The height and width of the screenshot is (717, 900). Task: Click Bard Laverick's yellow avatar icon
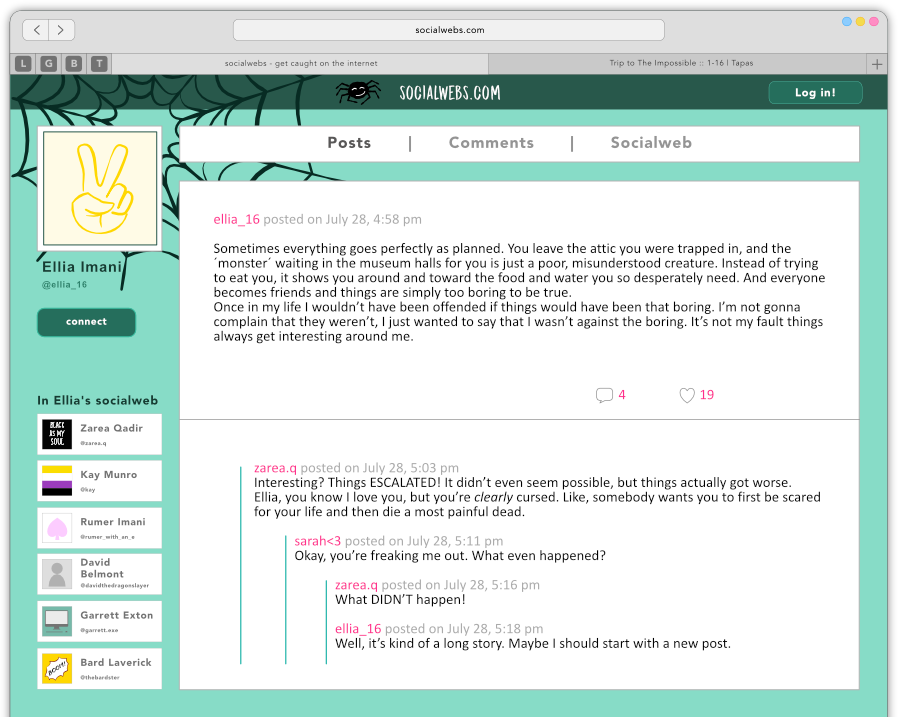pyautogui.click(x=58, y=668)
